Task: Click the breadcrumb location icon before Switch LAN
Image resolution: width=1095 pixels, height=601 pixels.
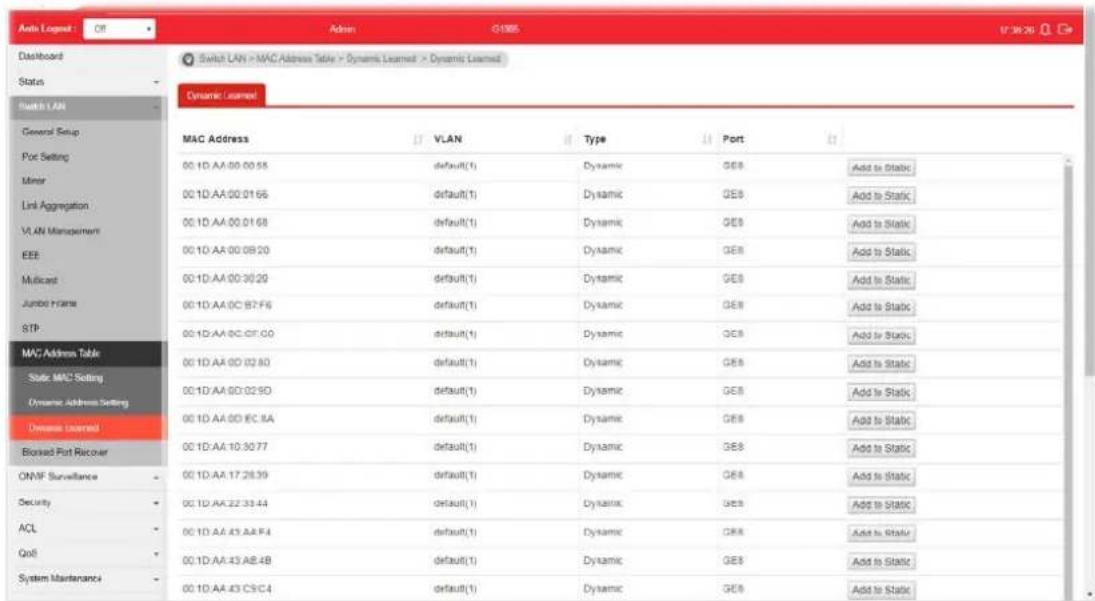Action: tap(188, 59)
